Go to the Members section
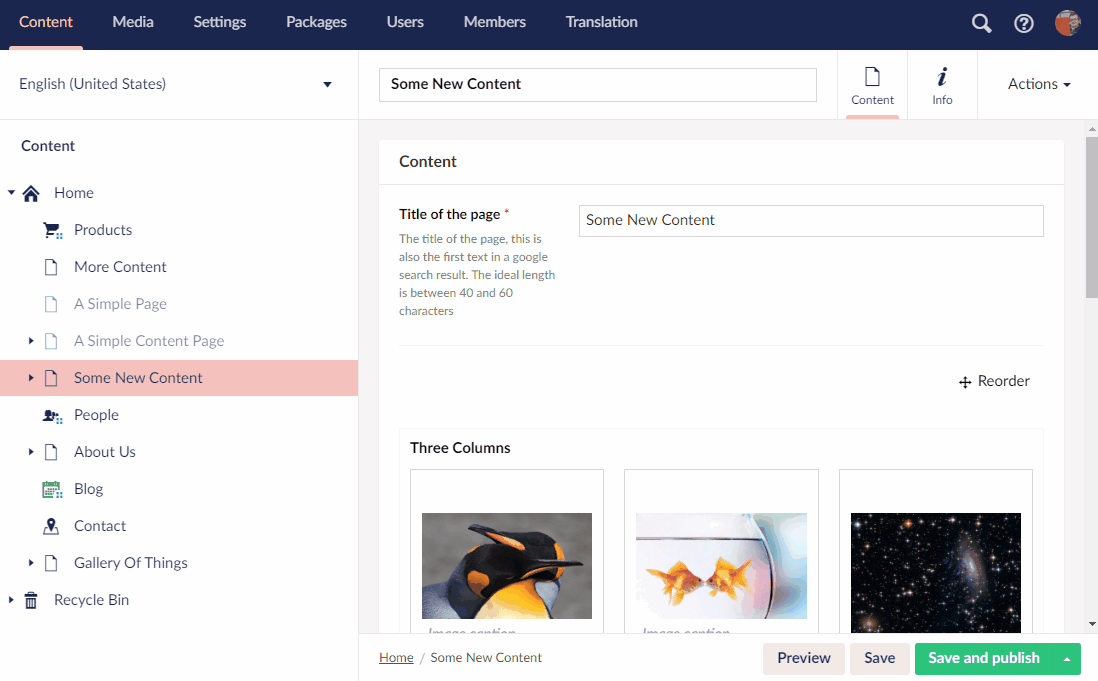Screen dimensions: 1098x681 [x=495, y=22]
